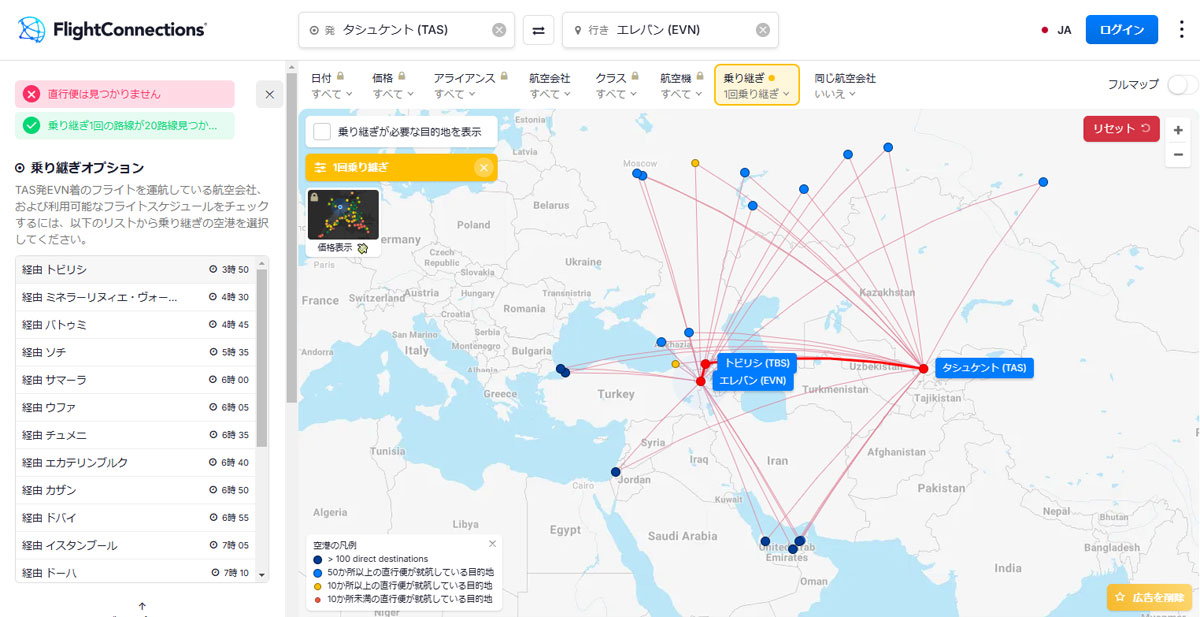The image size is (1200, 617).
Task: Zoom in the map with plus button
Action: (1178, 131)
